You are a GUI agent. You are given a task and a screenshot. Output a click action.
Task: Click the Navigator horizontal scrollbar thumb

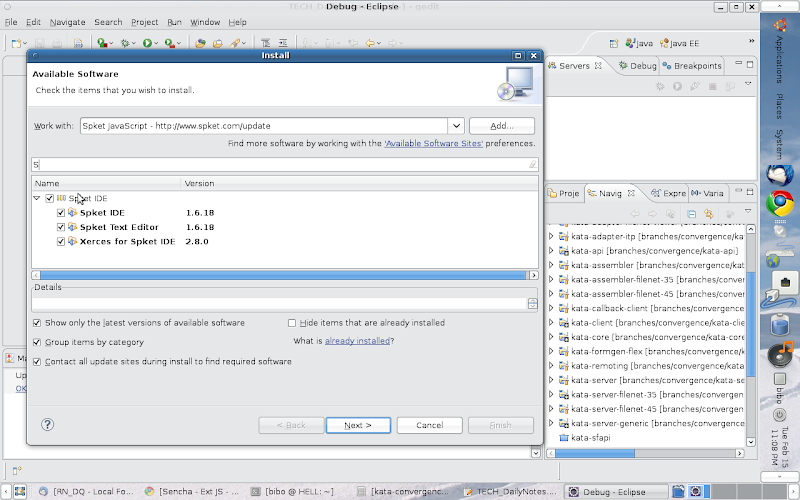595,453
